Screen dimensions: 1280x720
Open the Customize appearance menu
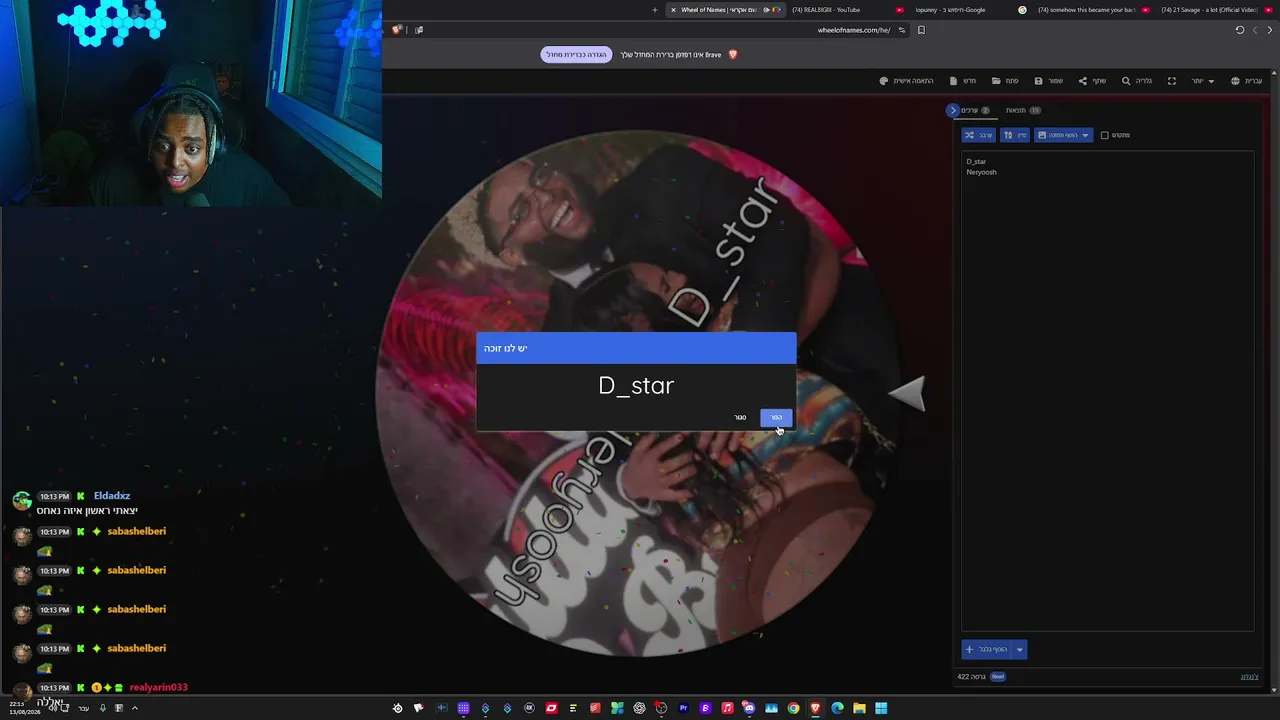click(906, 81)
